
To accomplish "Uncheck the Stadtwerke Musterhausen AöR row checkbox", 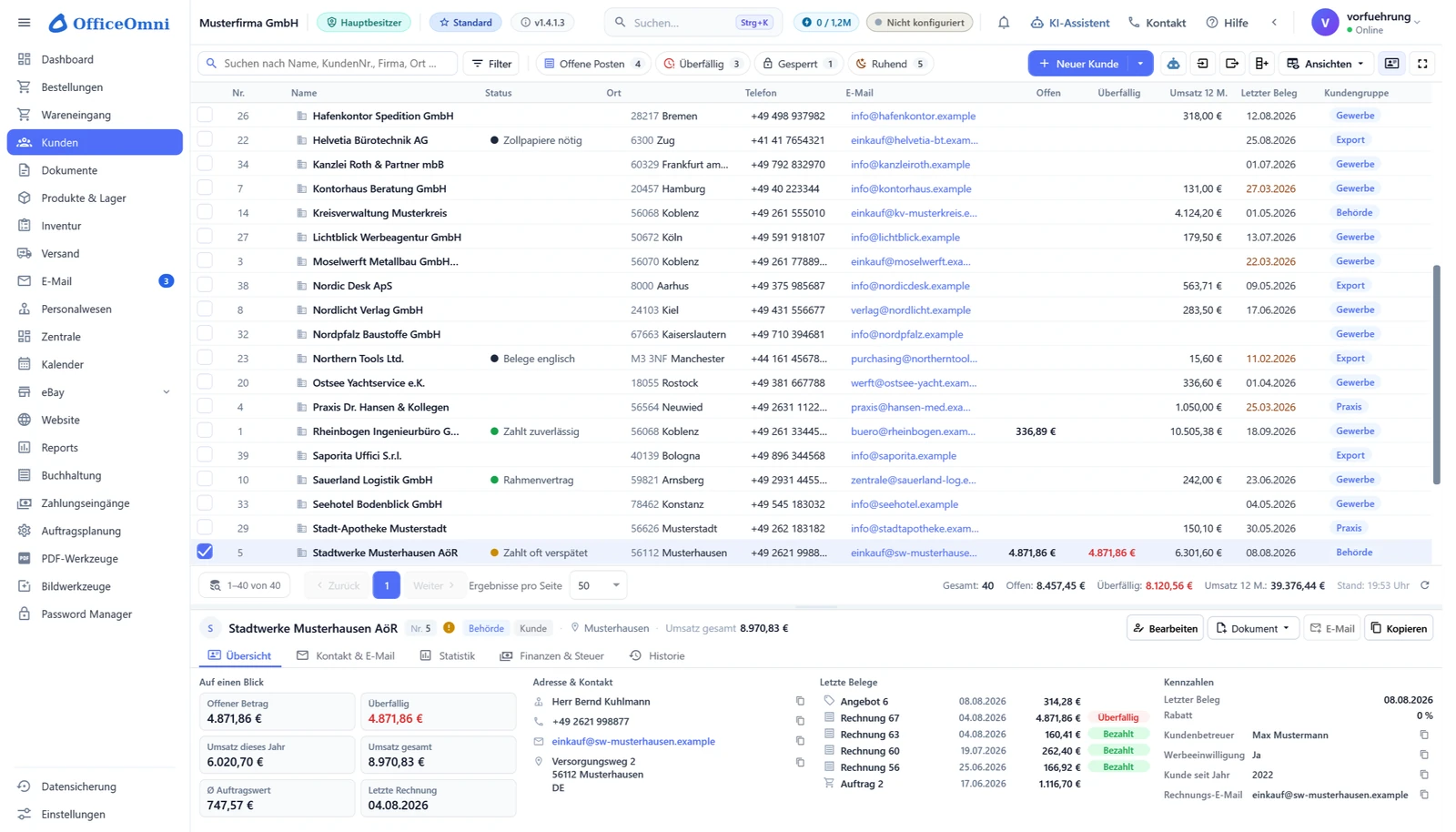I will coord(205,552).
